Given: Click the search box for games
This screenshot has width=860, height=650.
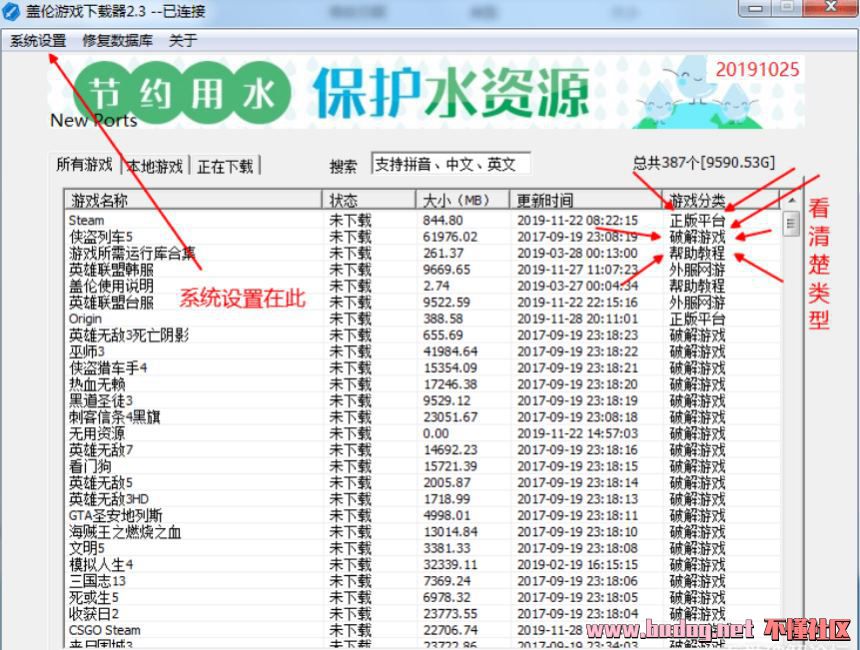Looking at the screenshot, I should (451, 164).
